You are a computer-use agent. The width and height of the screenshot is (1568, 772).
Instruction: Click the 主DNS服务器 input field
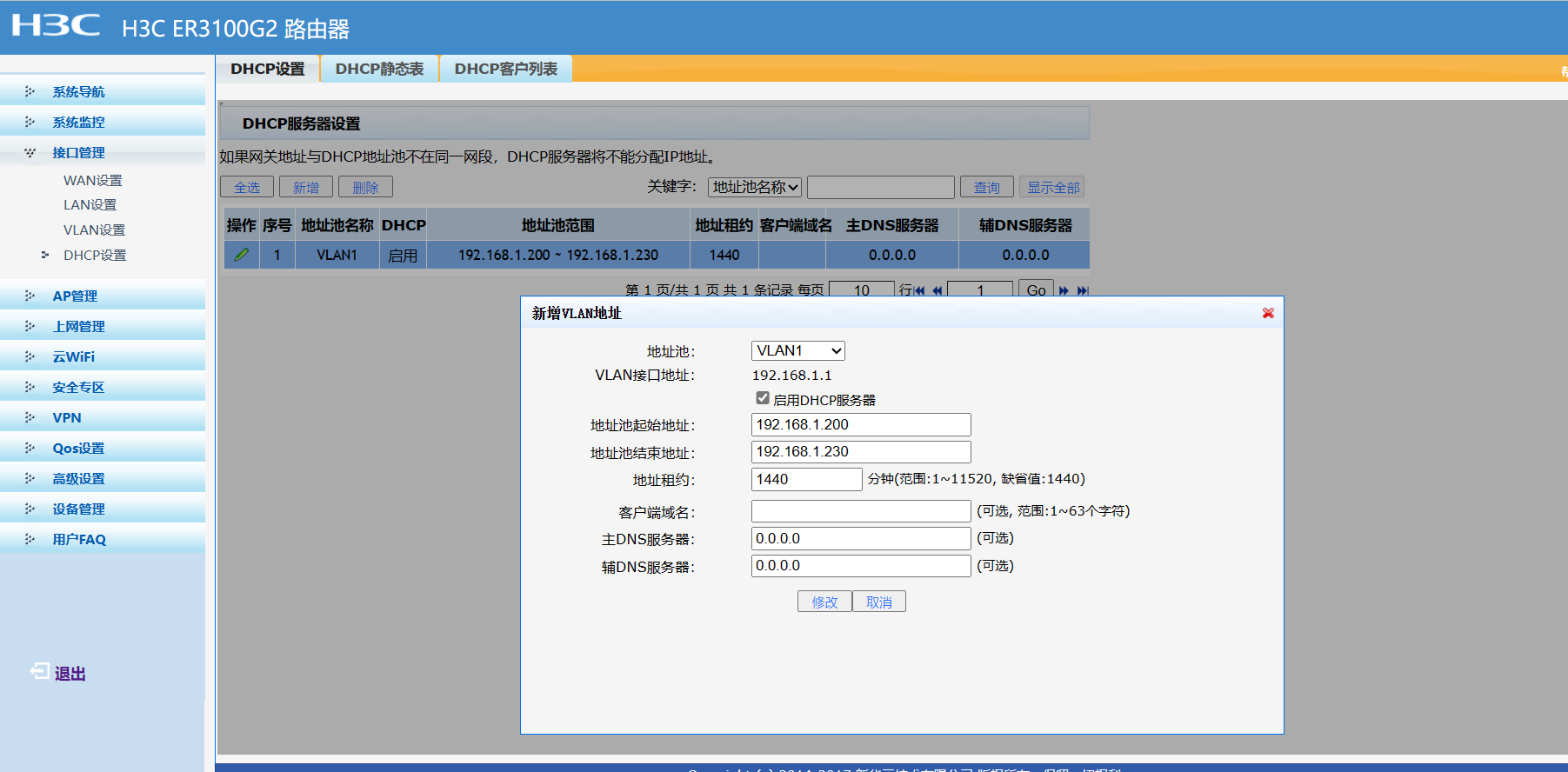[861, 539]
